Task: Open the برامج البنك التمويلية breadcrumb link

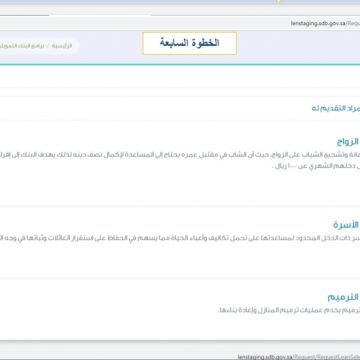Action: click(x=22, y=46)
